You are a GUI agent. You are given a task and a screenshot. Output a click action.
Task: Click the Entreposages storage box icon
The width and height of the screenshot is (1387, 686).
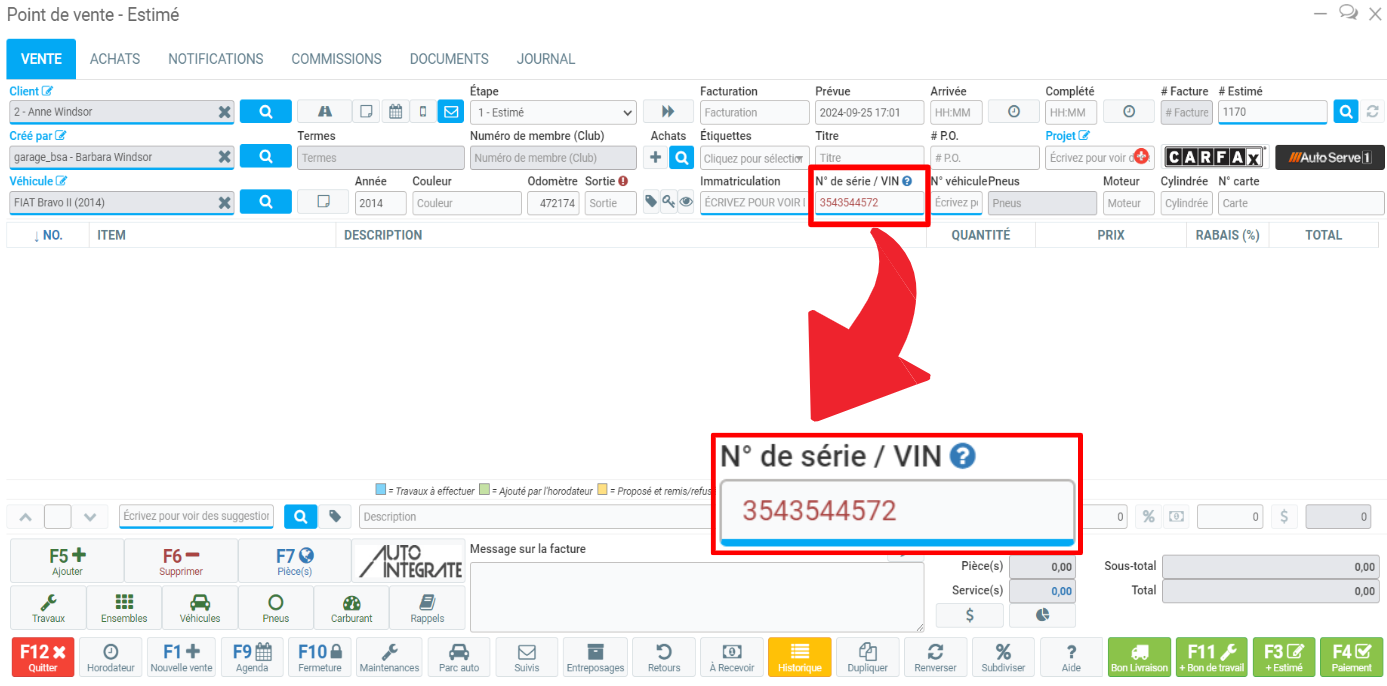[x=595, y=657]
